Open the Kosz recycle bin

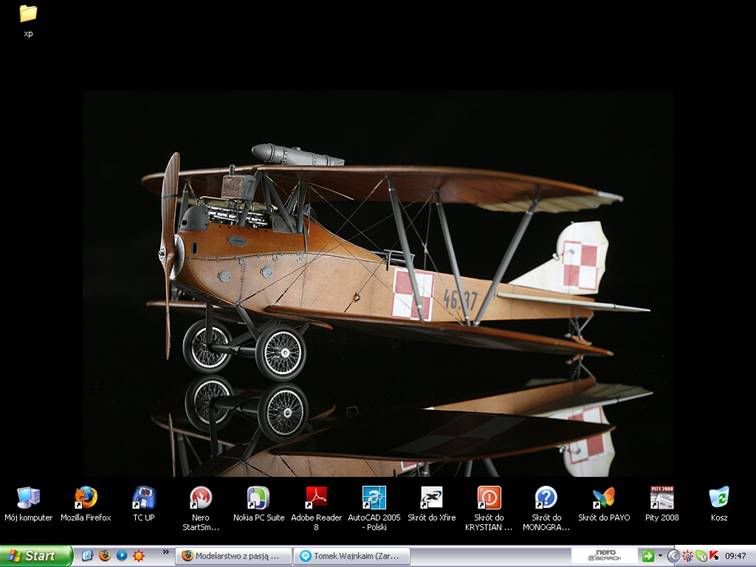coord(719,497)
